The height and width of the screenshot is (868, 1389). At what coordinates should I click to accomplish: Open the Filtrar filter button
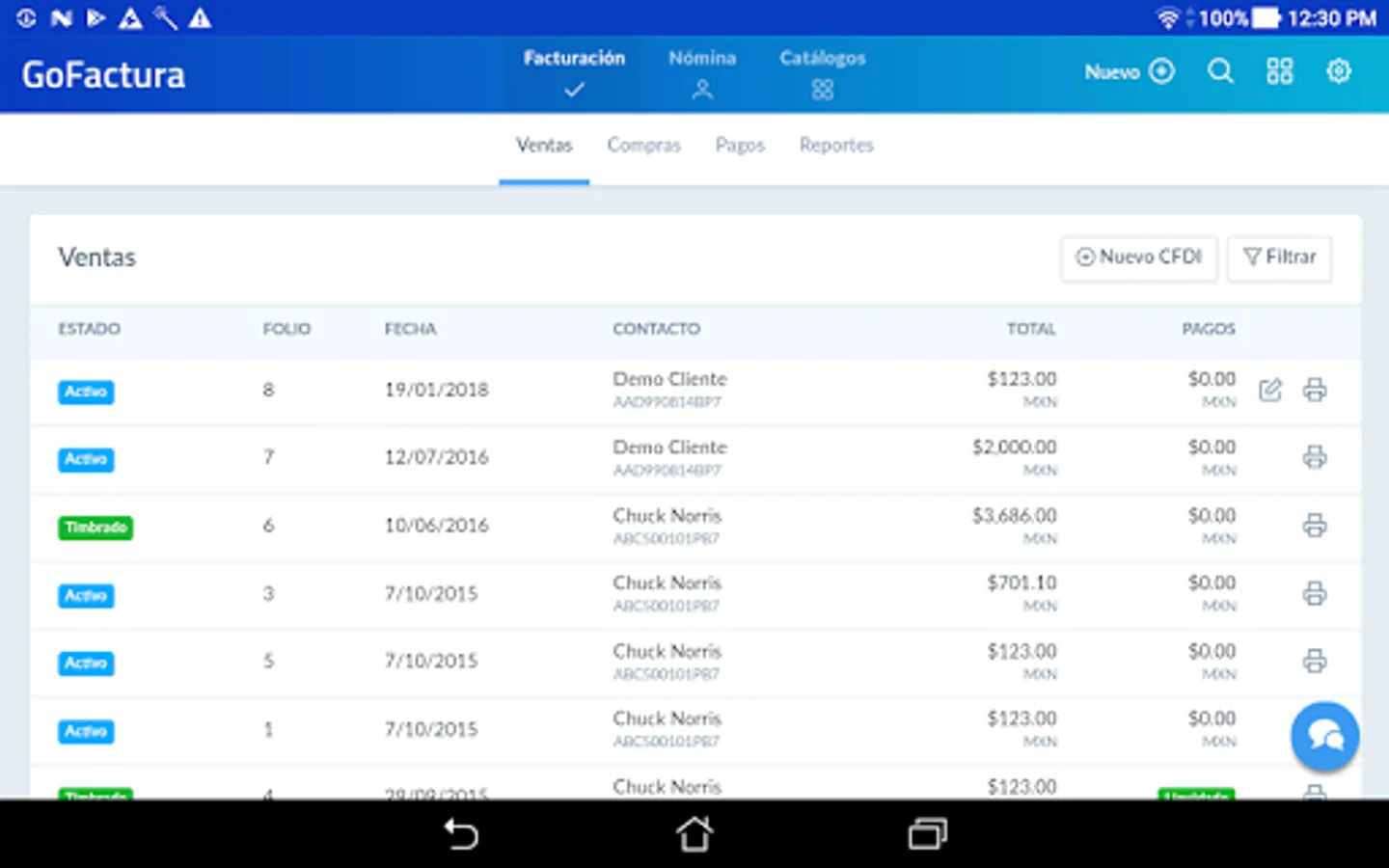[1279, 258]
